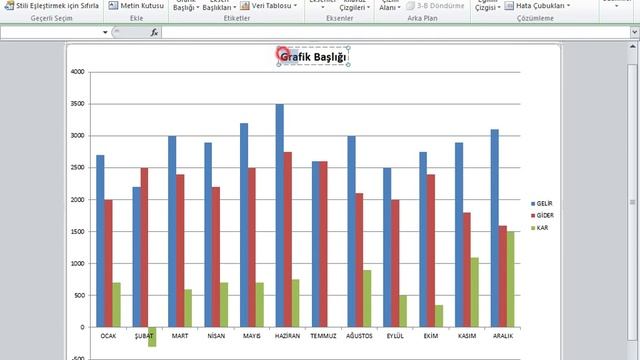
Task: Click the KASIM axis label
Action: coord(467,336)
